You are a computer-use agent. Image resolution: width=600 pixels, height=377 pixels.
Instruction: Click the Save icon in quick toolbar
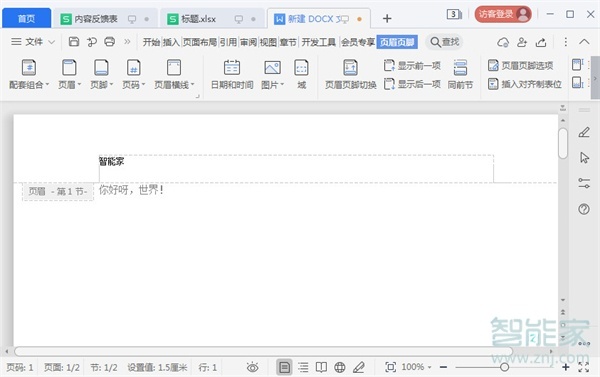(74, 41)
